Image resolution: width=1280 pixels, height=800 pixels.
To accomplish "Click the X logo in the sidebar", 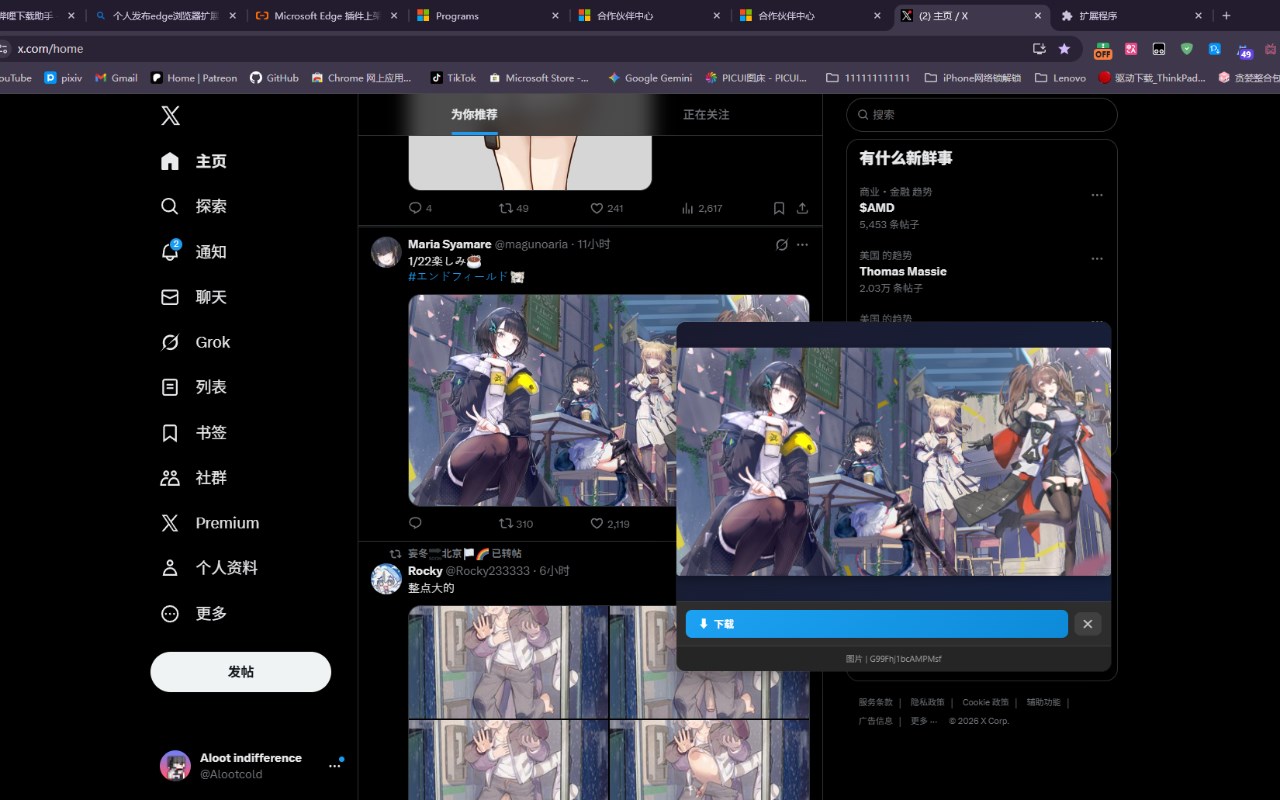I will (x=170, y=116).
